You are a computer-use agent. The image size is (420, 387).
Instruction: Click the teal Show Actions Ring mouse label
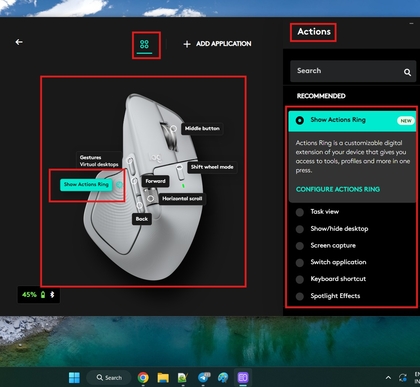pyautogui.click(x=86, y=184)
